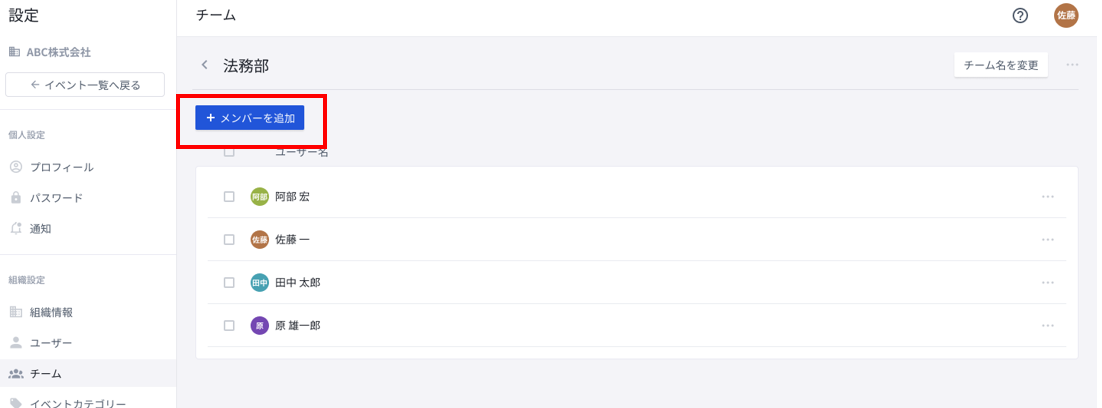Go back using the chevron beside 法務部
Viewport: 1102px width, 408px height.
(x=205, y=65)
